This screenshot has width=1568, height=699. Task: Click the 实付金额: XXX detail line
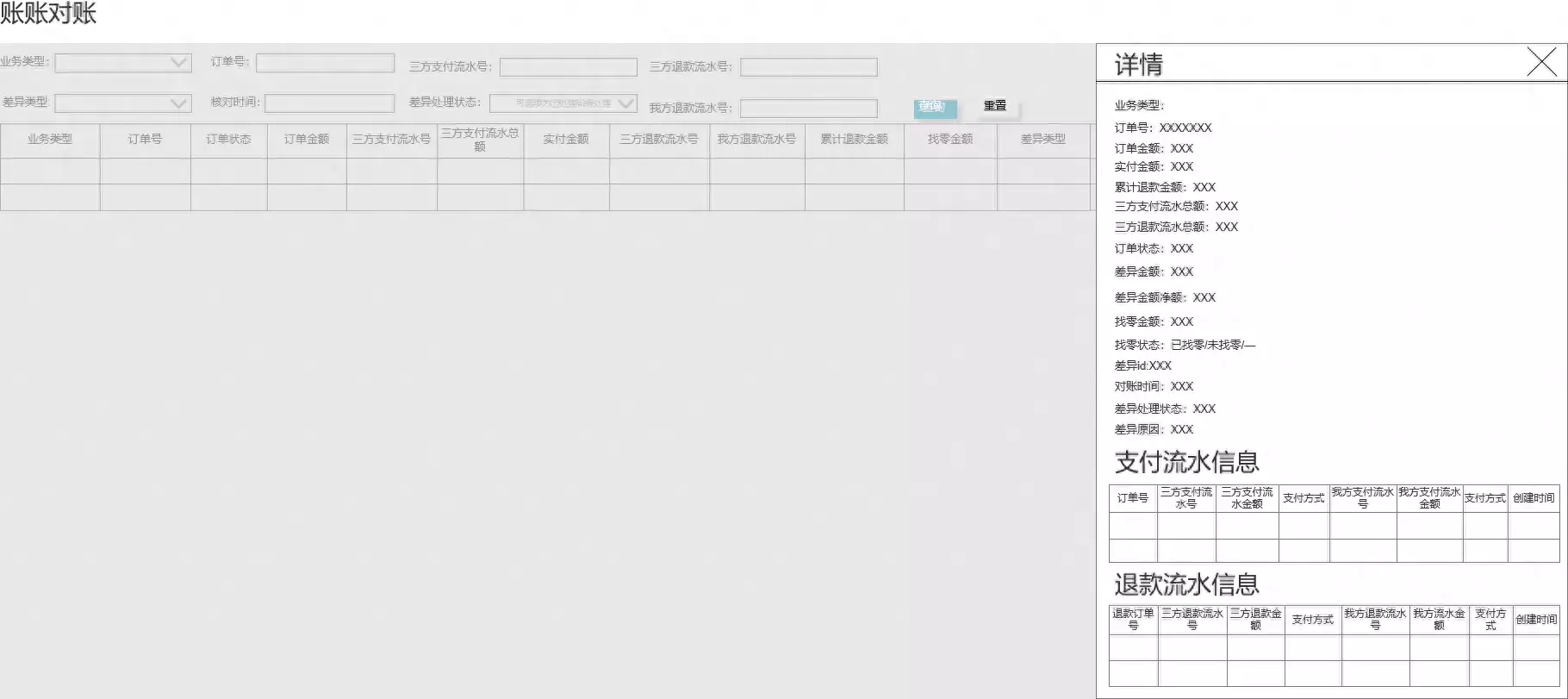1154,166
